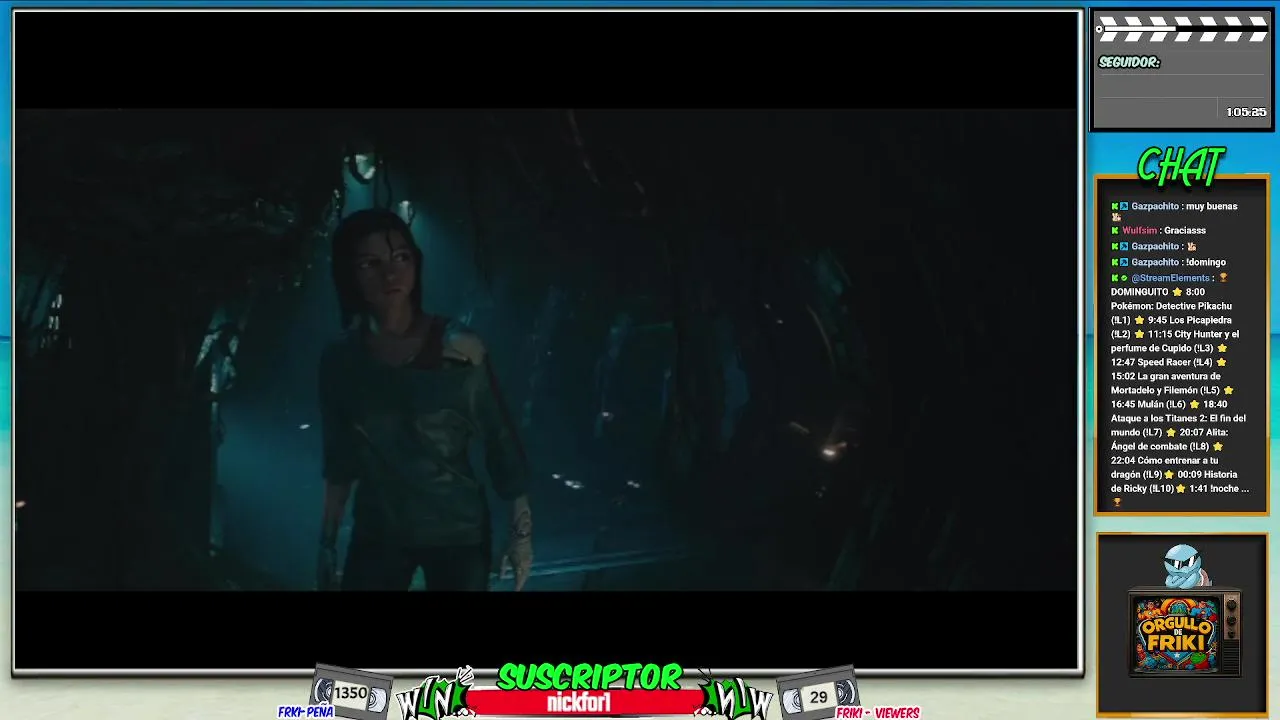
Task: Click the green CHAT heading
Action: 1181,167
